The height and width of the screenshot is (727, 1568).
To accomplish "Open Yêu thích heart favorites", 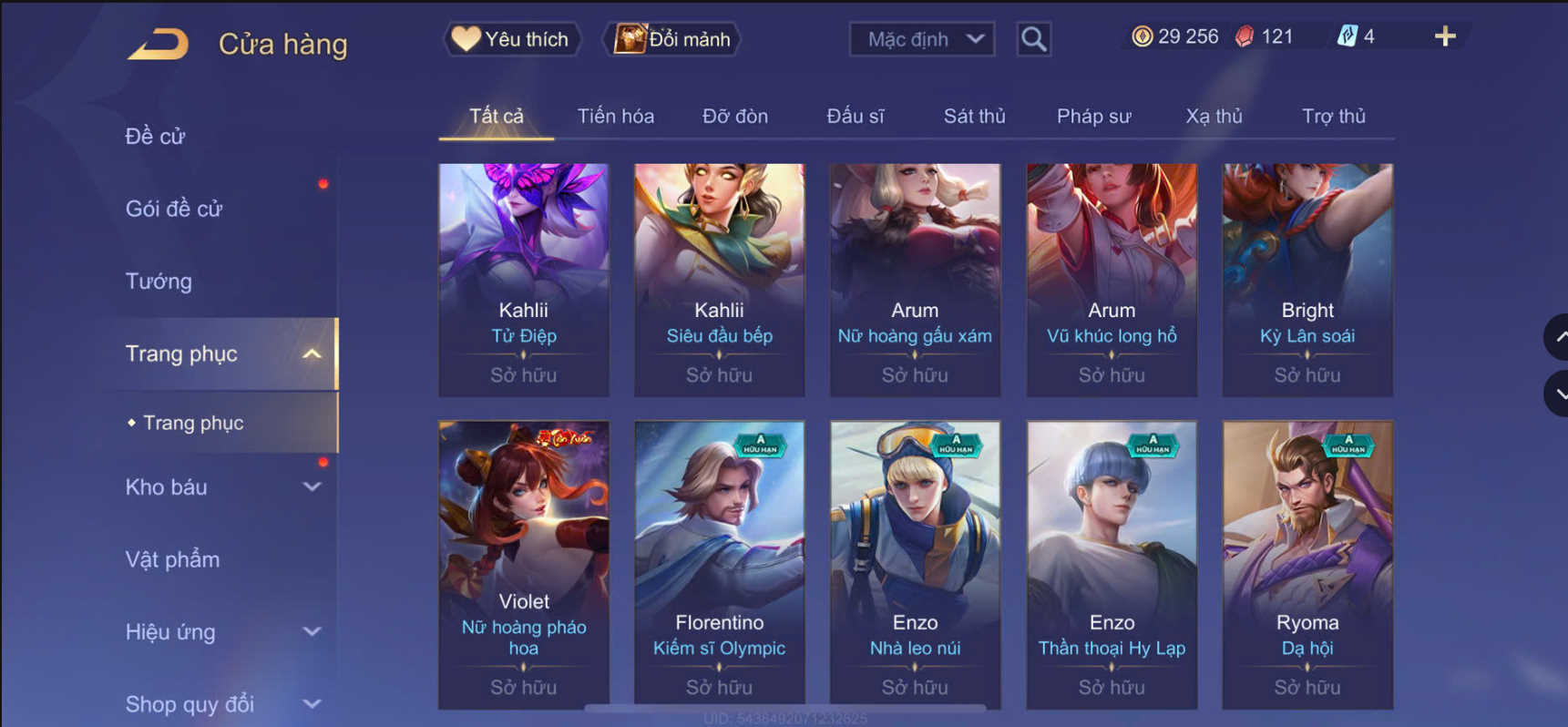I will point(512,39).
